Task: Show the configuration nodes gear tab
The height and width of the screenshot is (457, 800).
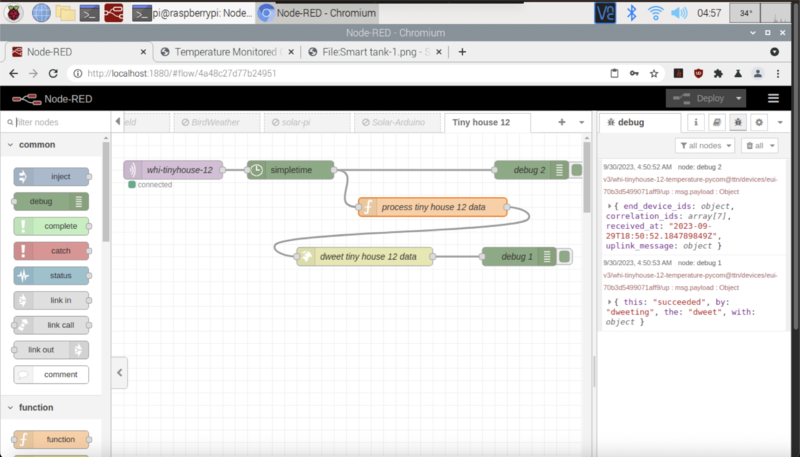Action: coord(759,122)
